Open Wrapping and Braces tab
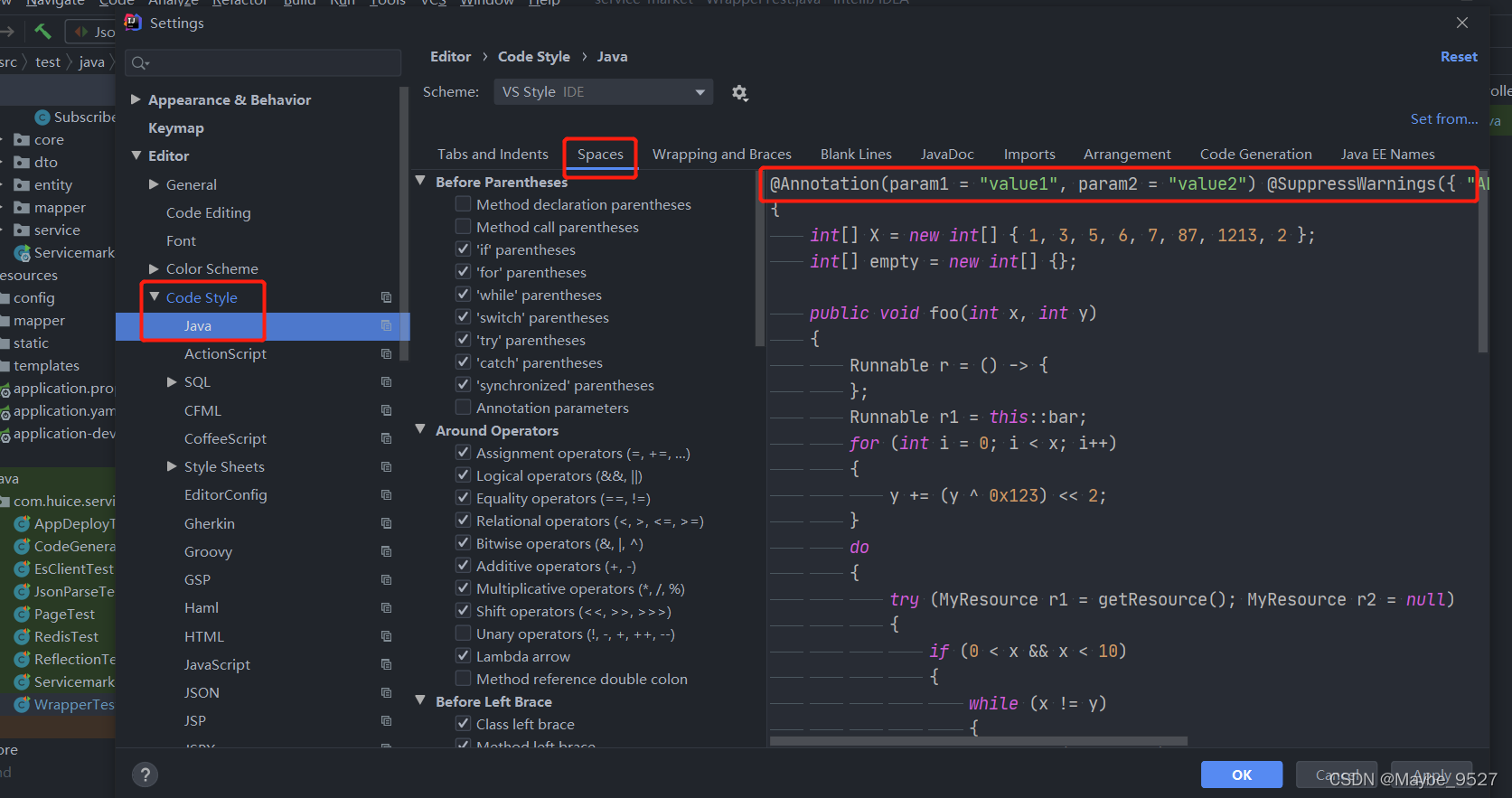Image resolution: width=1512 pixels, height=798 pixels. point(721,155)
